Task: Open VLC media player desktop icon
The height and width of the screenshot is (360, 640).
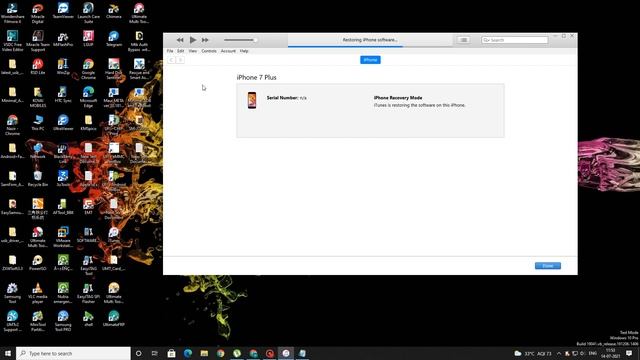Action: [x=38, y=293]
